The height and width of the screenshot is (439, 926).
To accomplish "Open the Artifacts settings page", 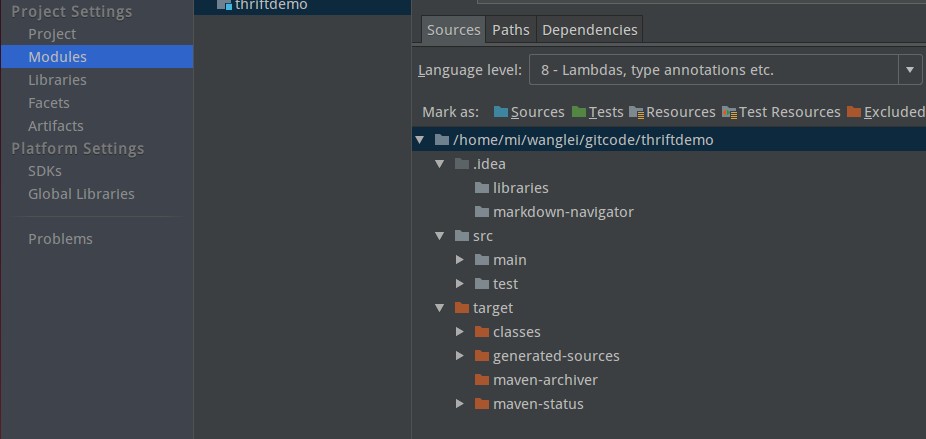I will [56, 126].
